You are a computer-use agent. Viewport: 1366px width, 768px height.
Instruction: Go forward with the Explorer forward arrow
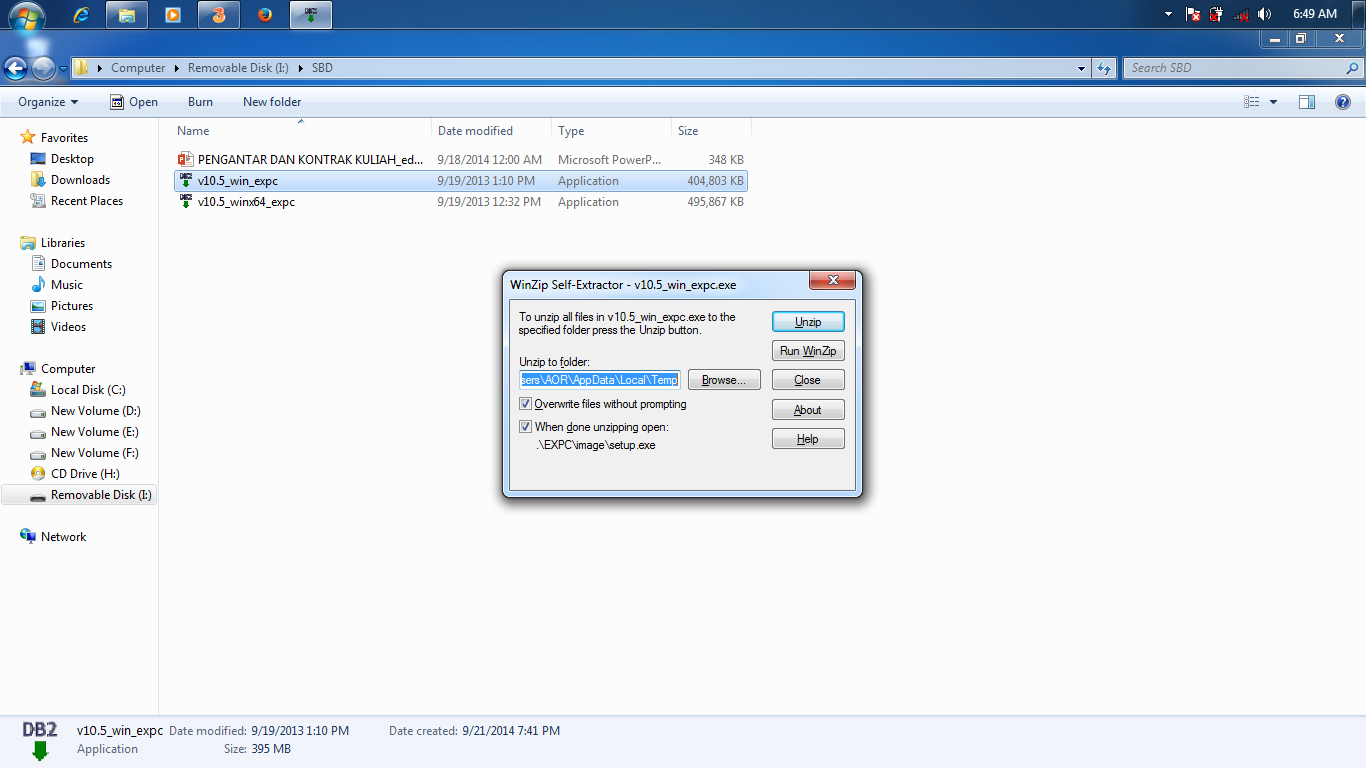pyautogui.click(x=43, y=68)
